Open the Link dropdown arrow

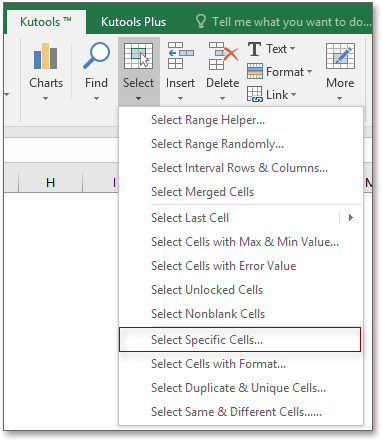[293, 95]
